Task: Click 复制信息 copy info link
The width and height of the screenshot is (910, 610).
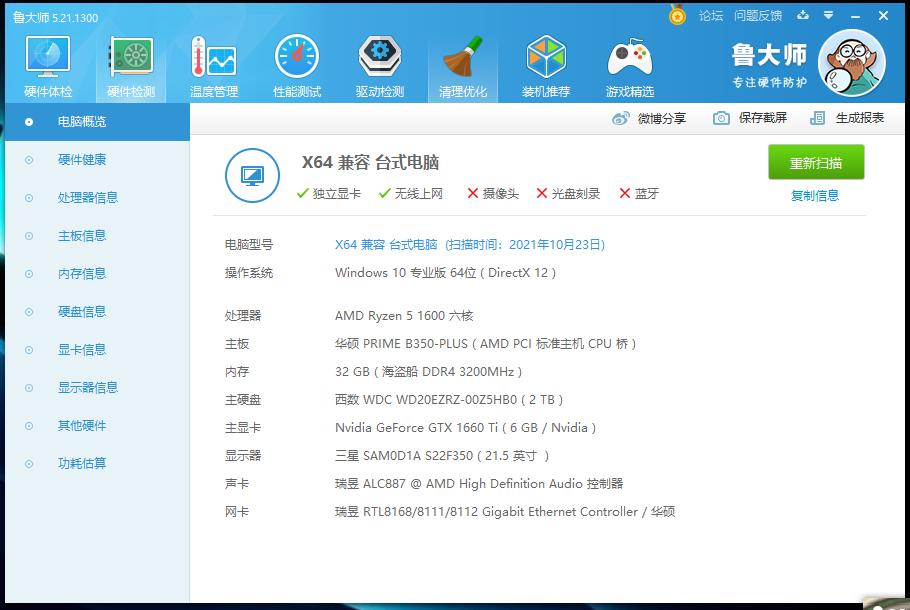Action: tap(815, 196)
